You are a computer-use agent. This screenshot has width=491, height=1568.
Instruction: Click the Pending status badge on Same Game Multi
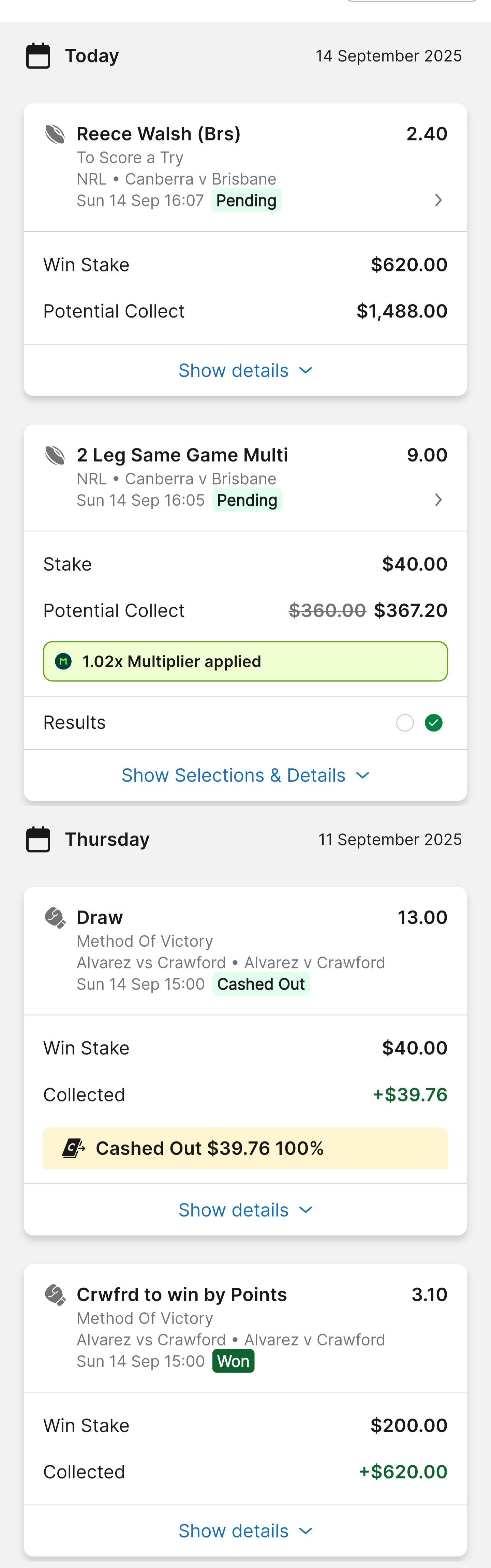(247, 500)
